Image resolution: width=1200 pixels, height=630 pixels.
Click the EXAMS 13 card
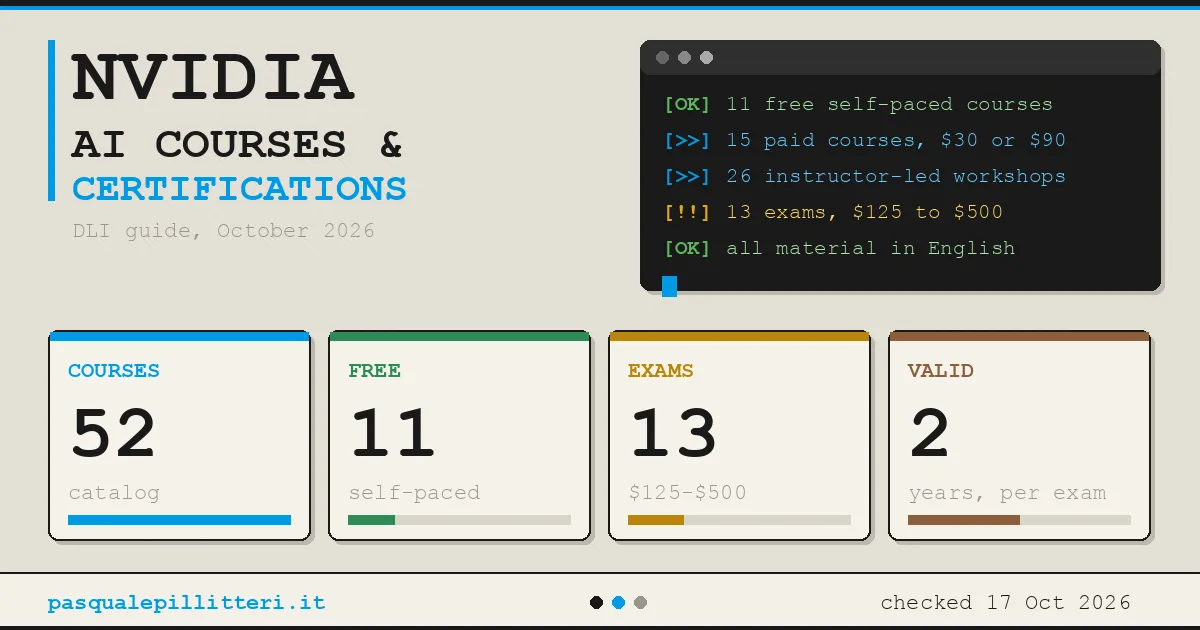point(740,435)
